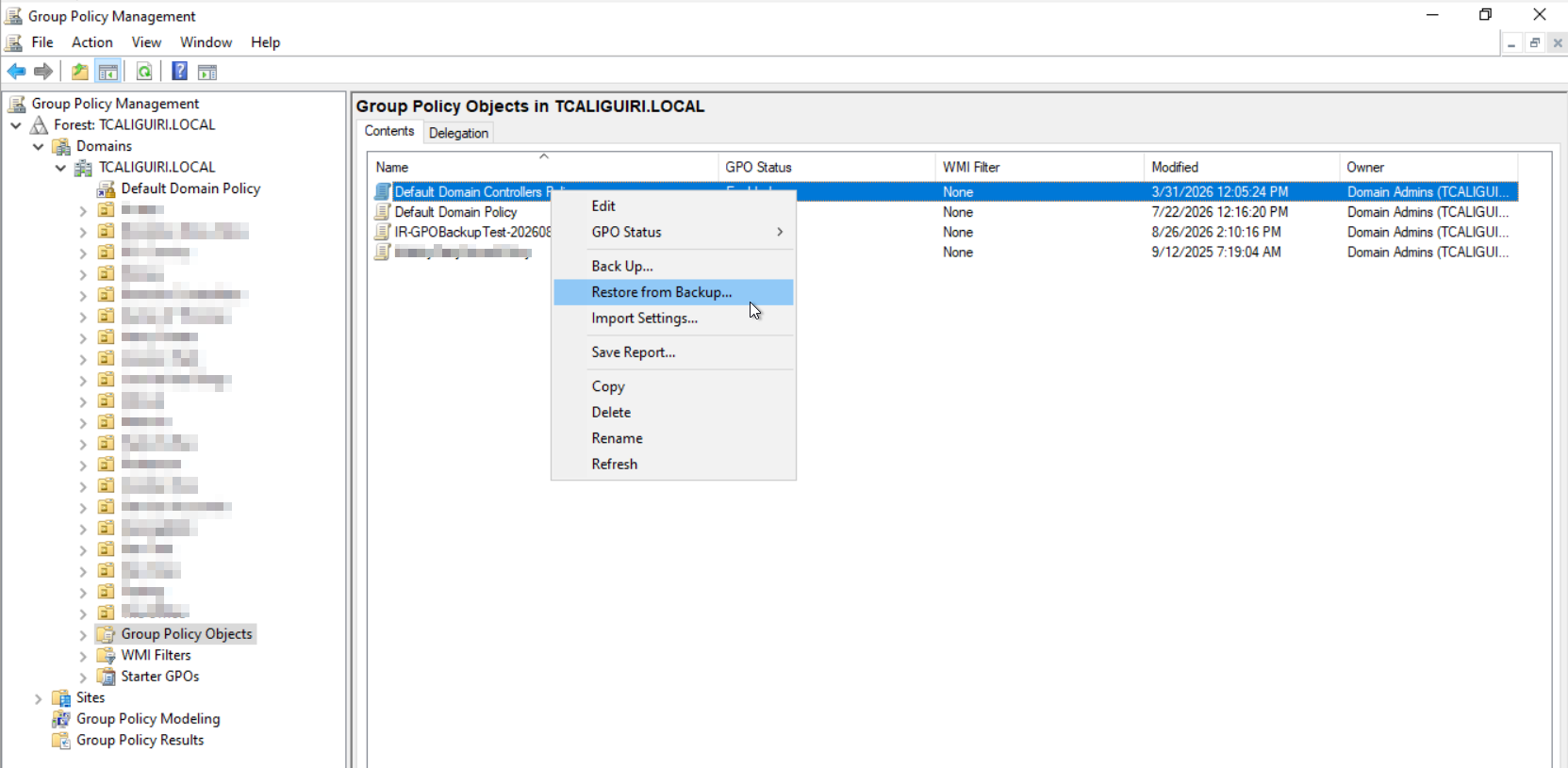
Task: Open the File menu
Action: pos(42,42)
